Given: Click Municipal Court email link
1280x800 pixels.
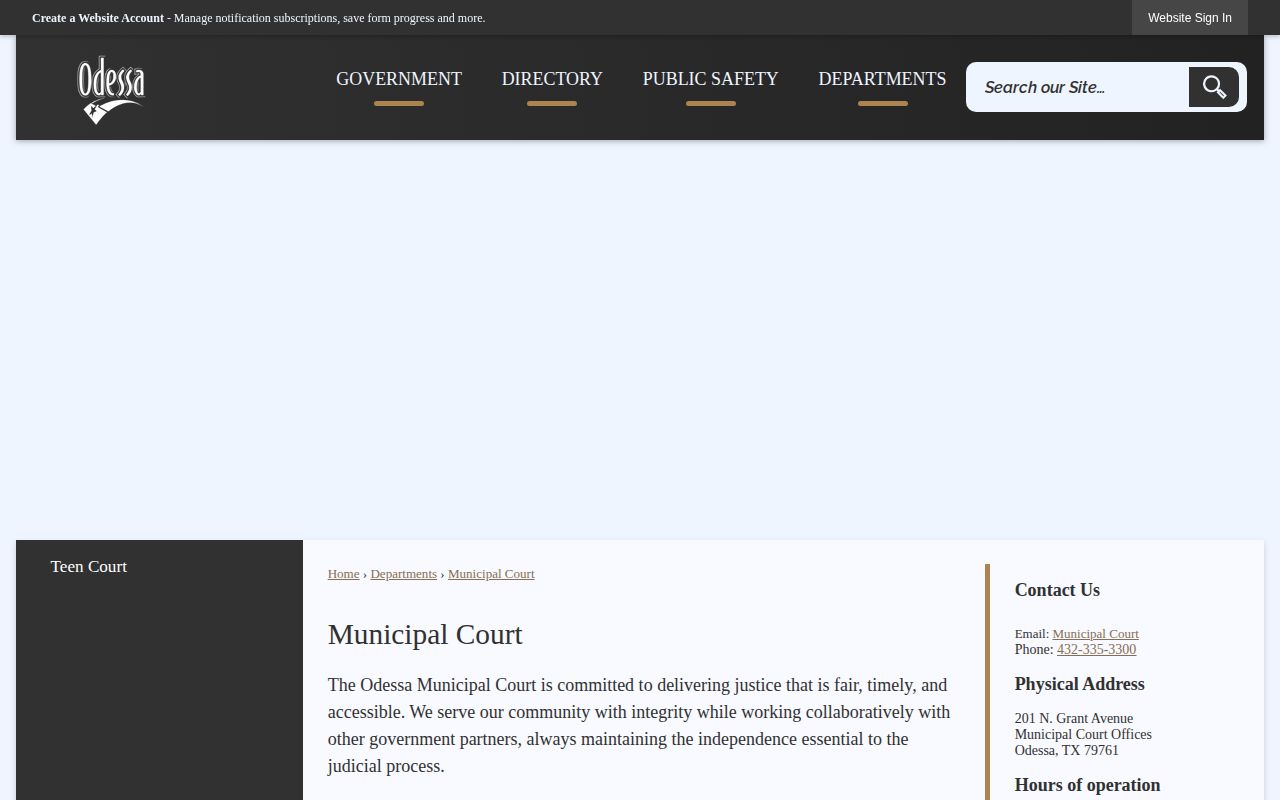Looking at the screenshot, I should pyautogui.click(x=1095, y=634).
